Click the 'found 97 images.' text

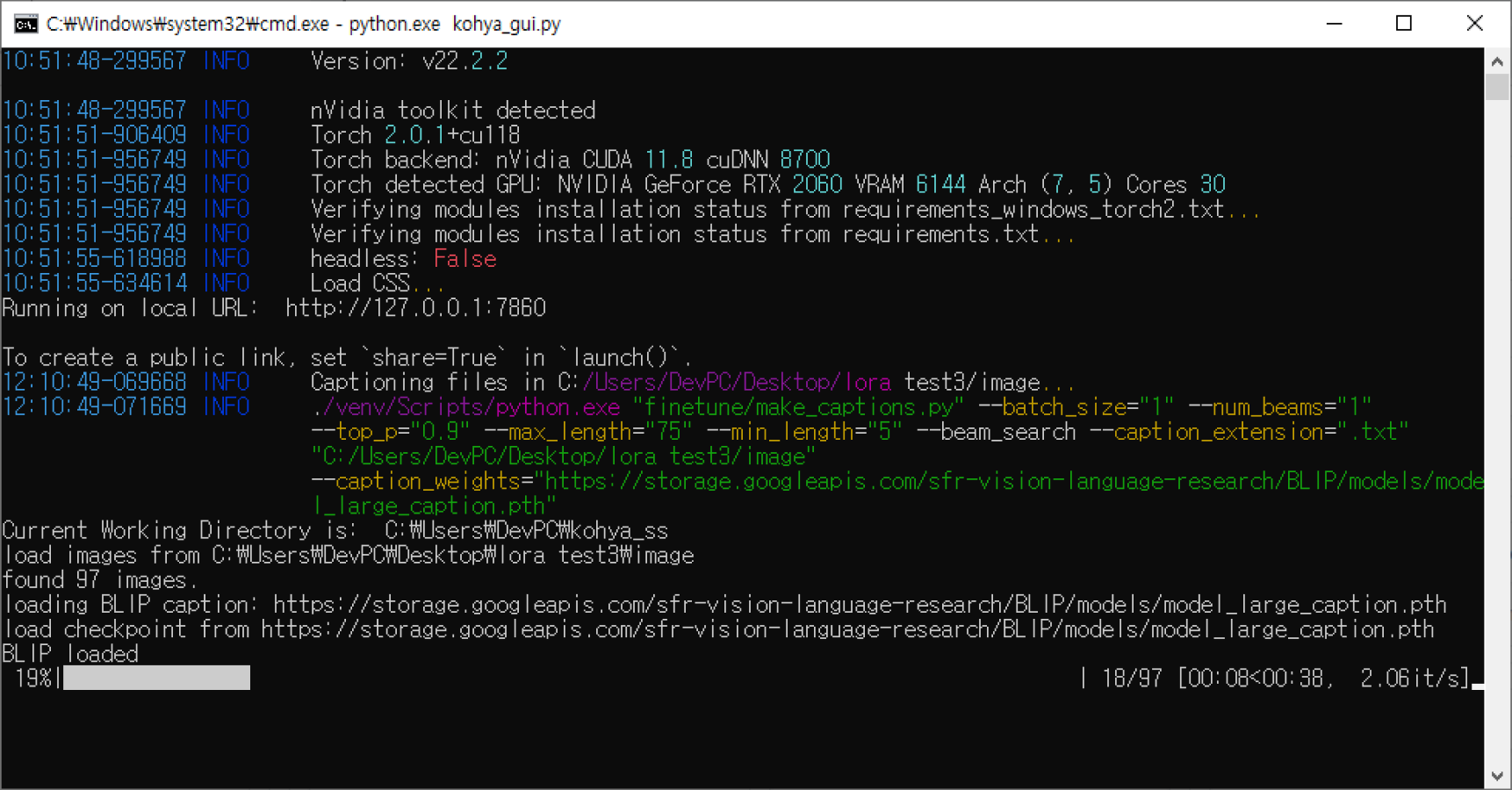point(100,579)
